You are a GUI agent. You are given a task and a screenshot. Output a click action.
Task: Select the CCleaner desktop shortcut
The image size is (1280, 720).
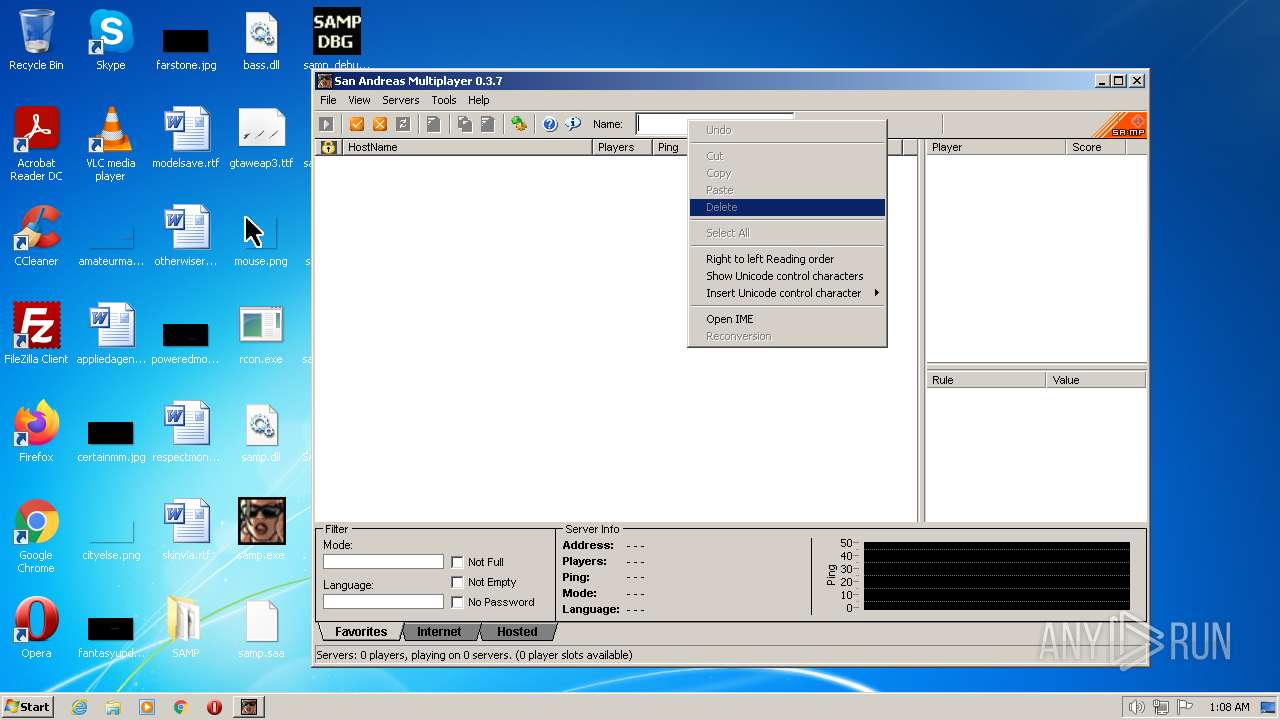point(36,237)
